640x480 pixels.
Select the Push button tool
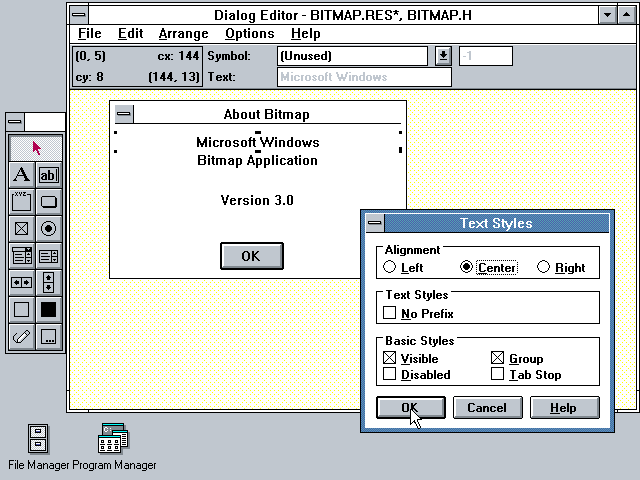[49, 202]
